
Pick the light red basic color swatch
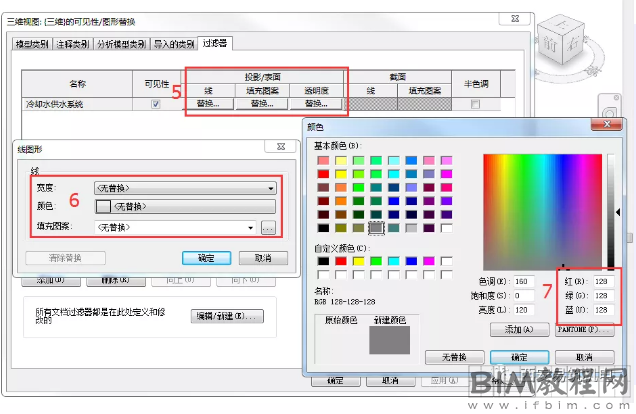click(x=323, y=161)
